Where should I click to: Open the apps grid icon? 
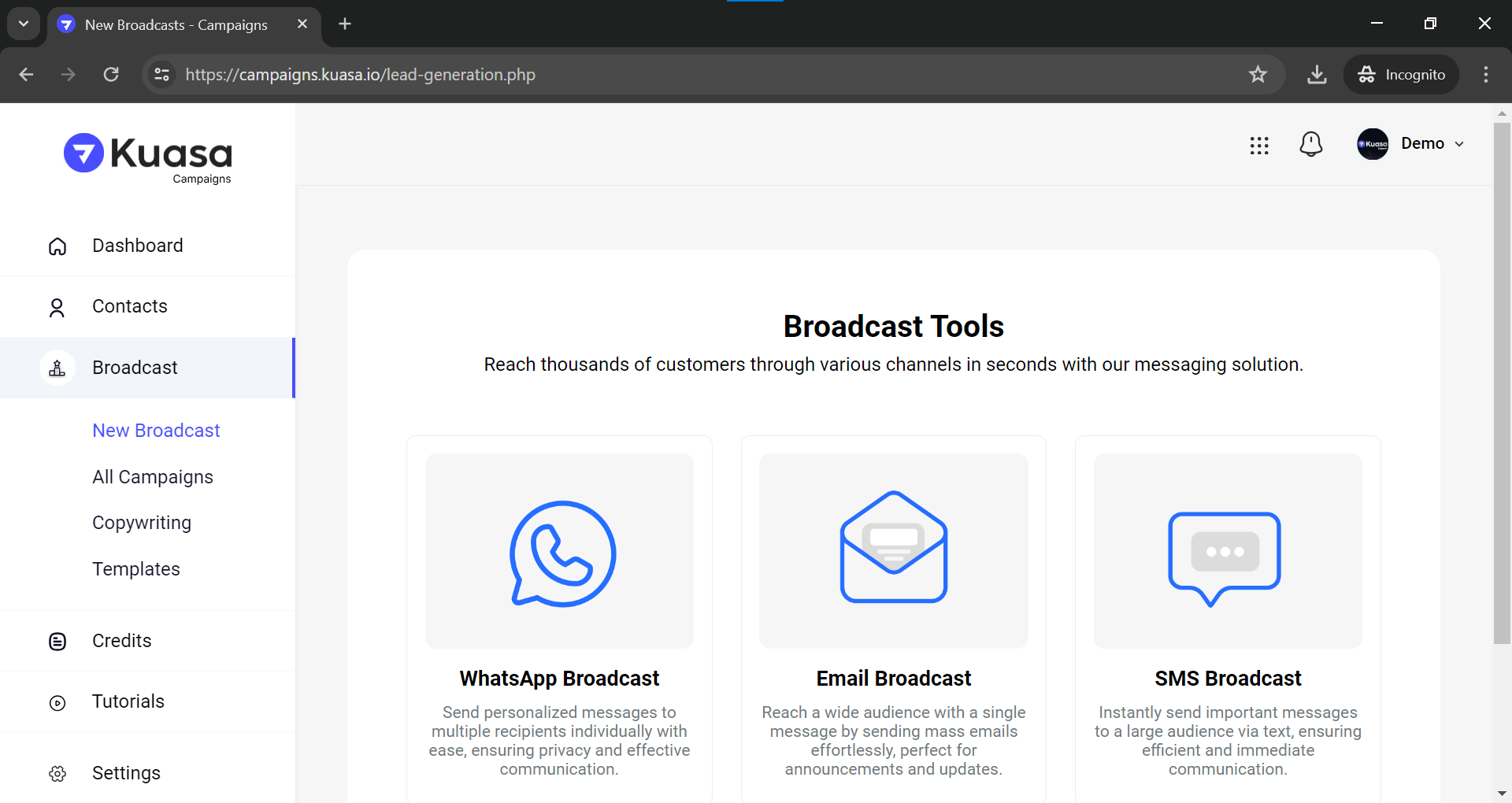click(x=1258, y=145)
